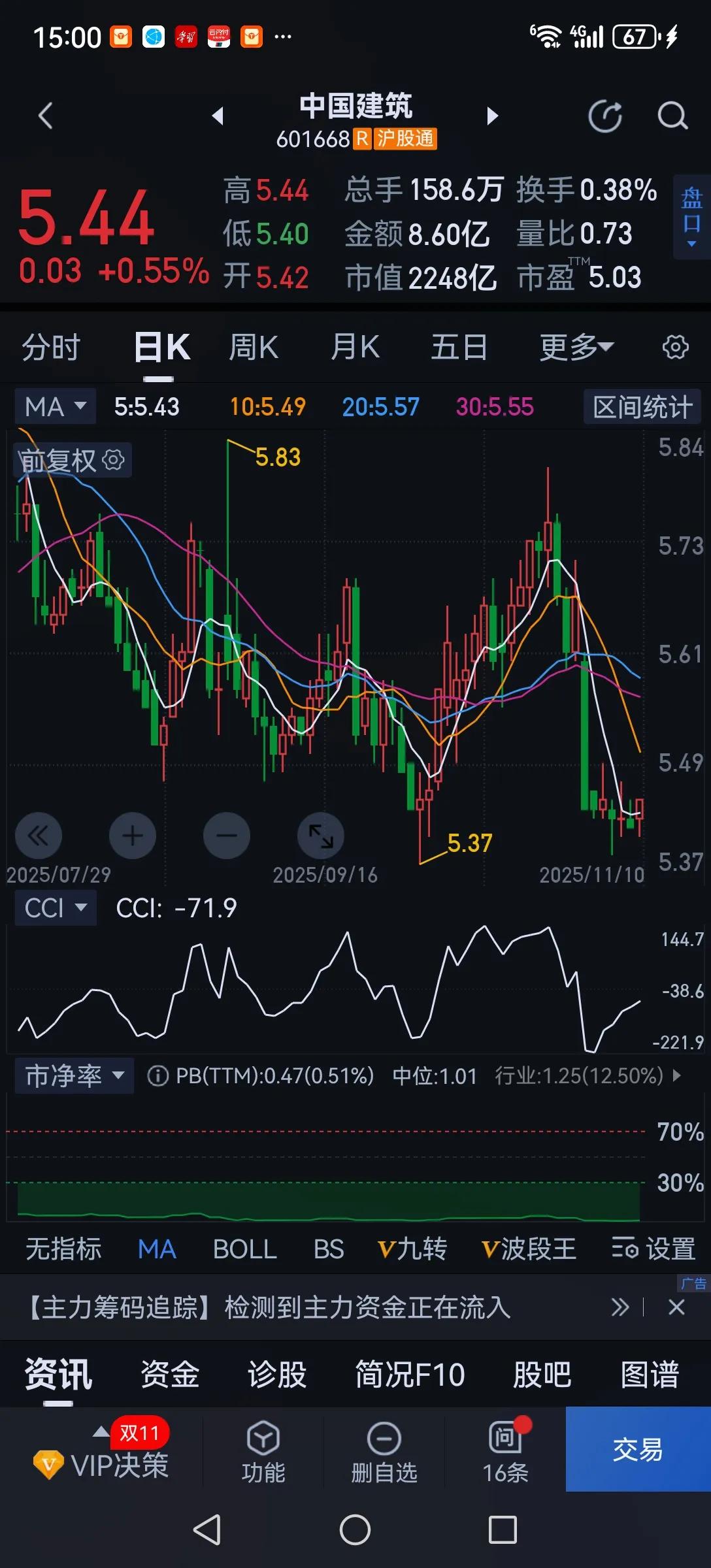Select the 日K tab

(162, 347)
